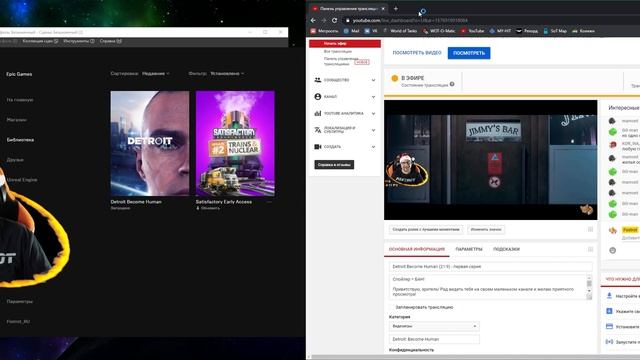The width and height of the screenshot is (640, 360).
Task: Open Detroit Become Human game cover
Action: click(x=150, y=143)
